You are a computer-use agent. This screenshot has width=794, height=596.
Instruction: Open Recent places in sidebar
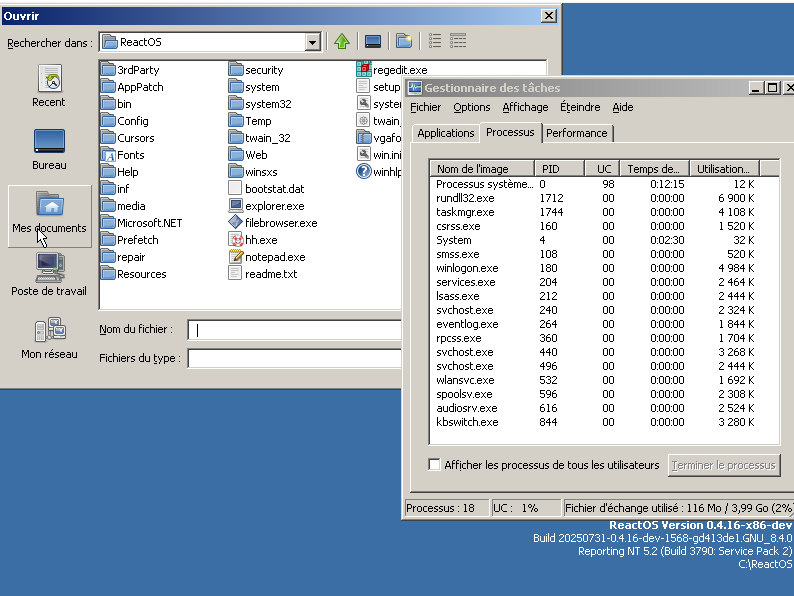(x=49, y=86)
